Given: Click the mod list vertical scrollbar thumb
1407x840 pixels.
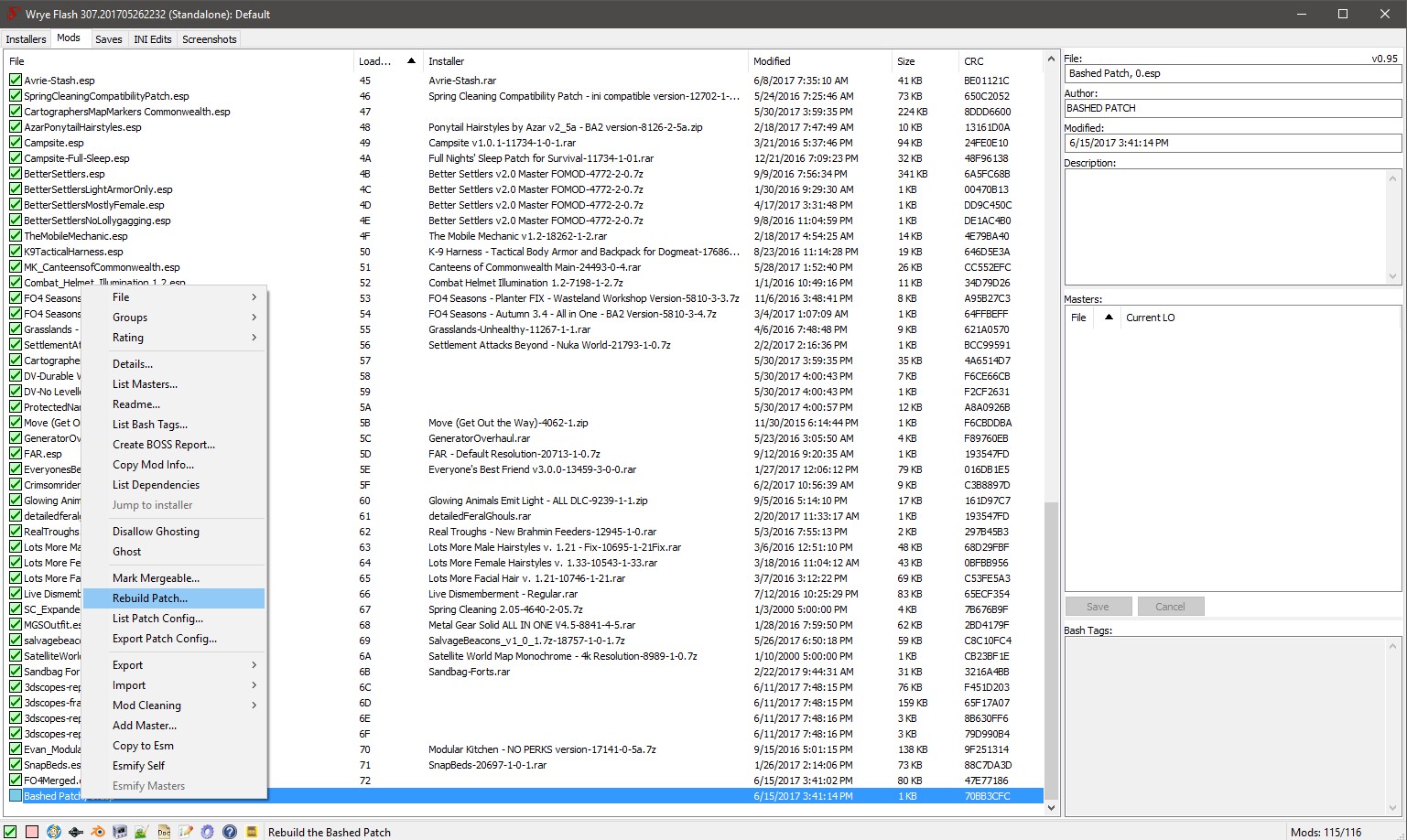Looking at the screenshot, I should pos(1051,650).
